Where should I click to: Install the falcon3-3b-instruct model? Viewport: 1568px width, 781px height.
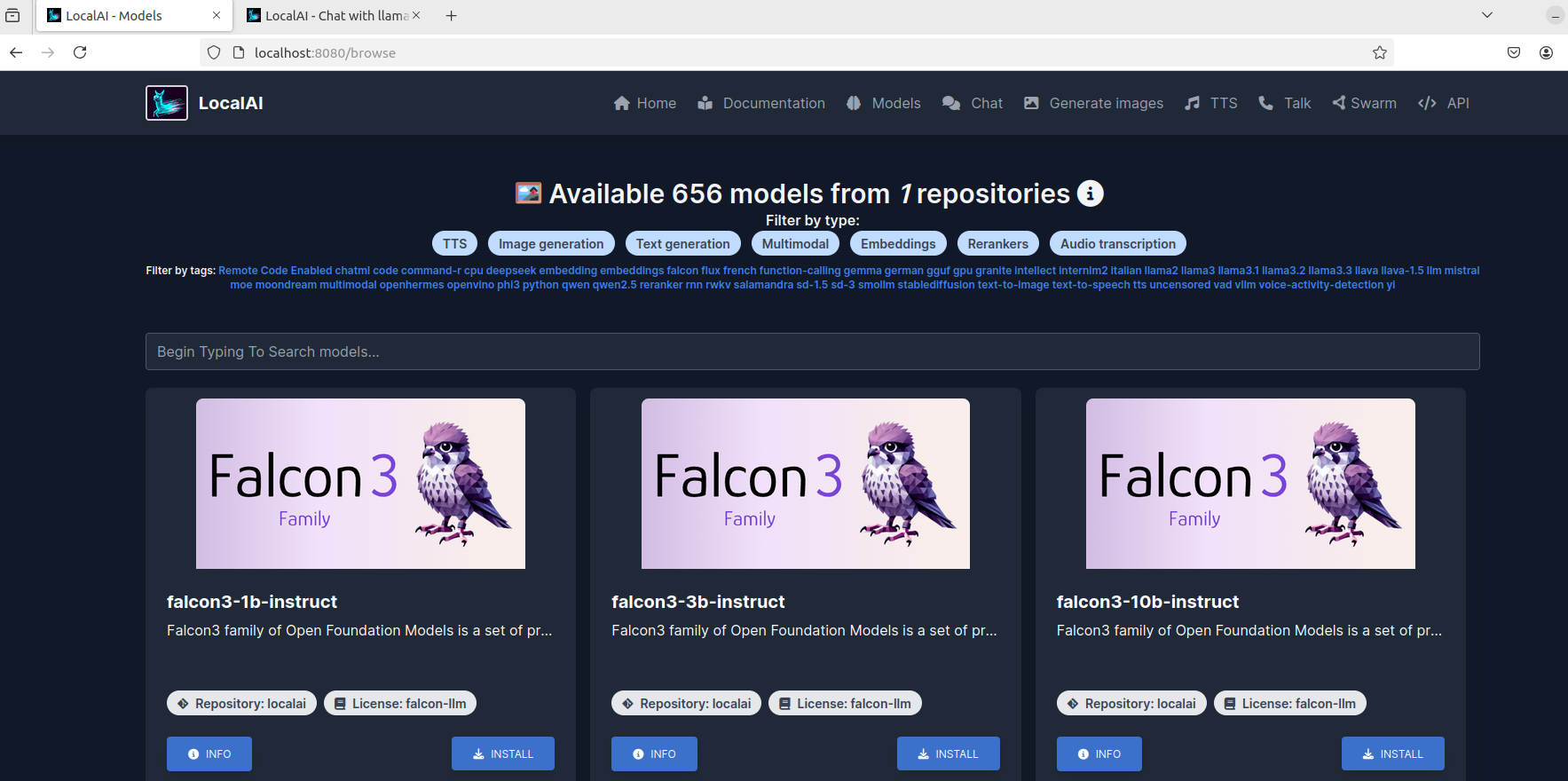click(948, 753)
